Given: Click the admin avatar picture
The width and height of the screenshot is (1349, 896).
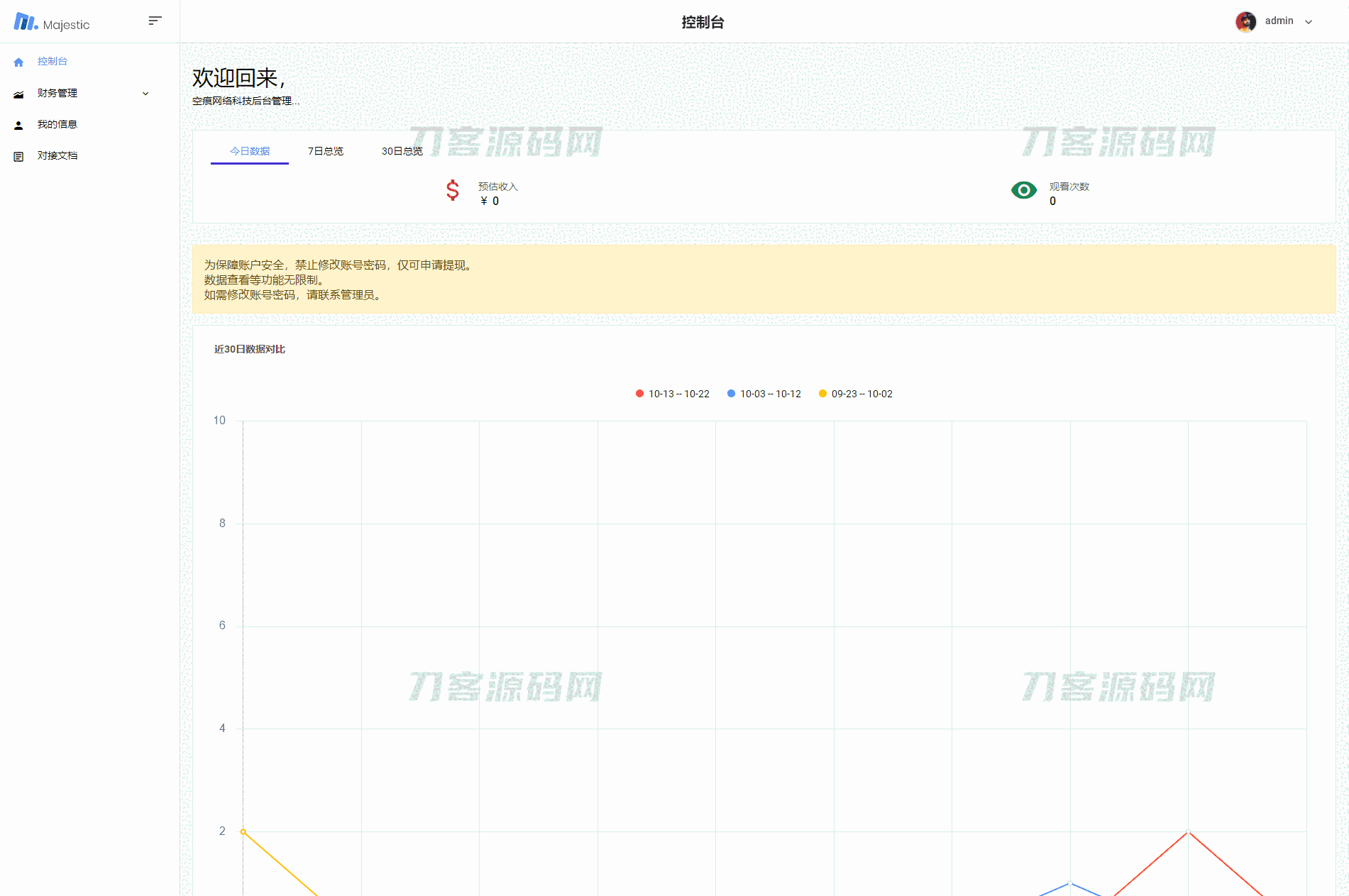Looking at the screenshot, I should pyautogui.click(x=1245, y=21).
